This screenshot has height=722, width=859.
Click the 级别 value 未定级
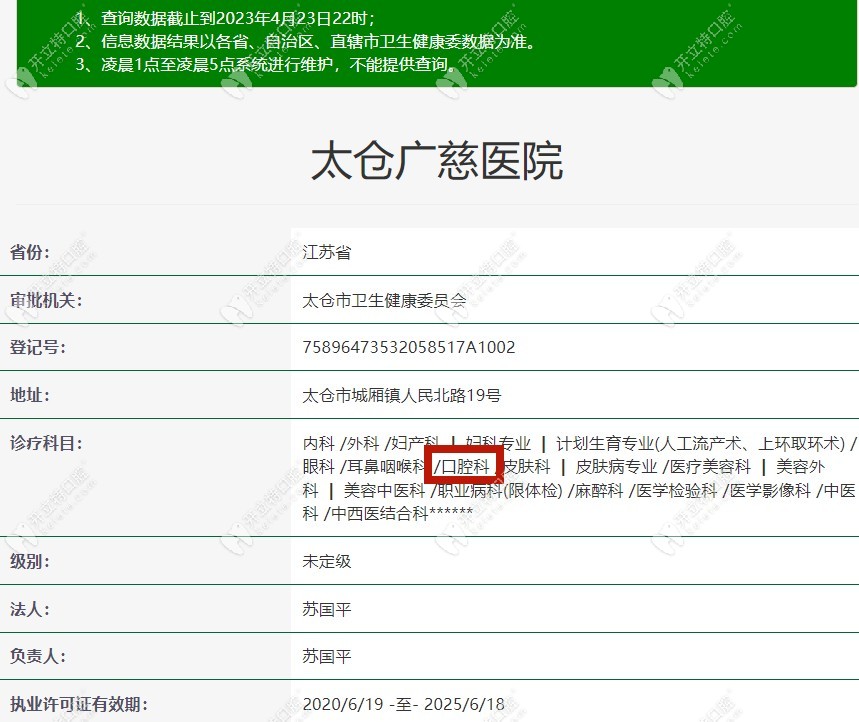click(x=326, y=561)
